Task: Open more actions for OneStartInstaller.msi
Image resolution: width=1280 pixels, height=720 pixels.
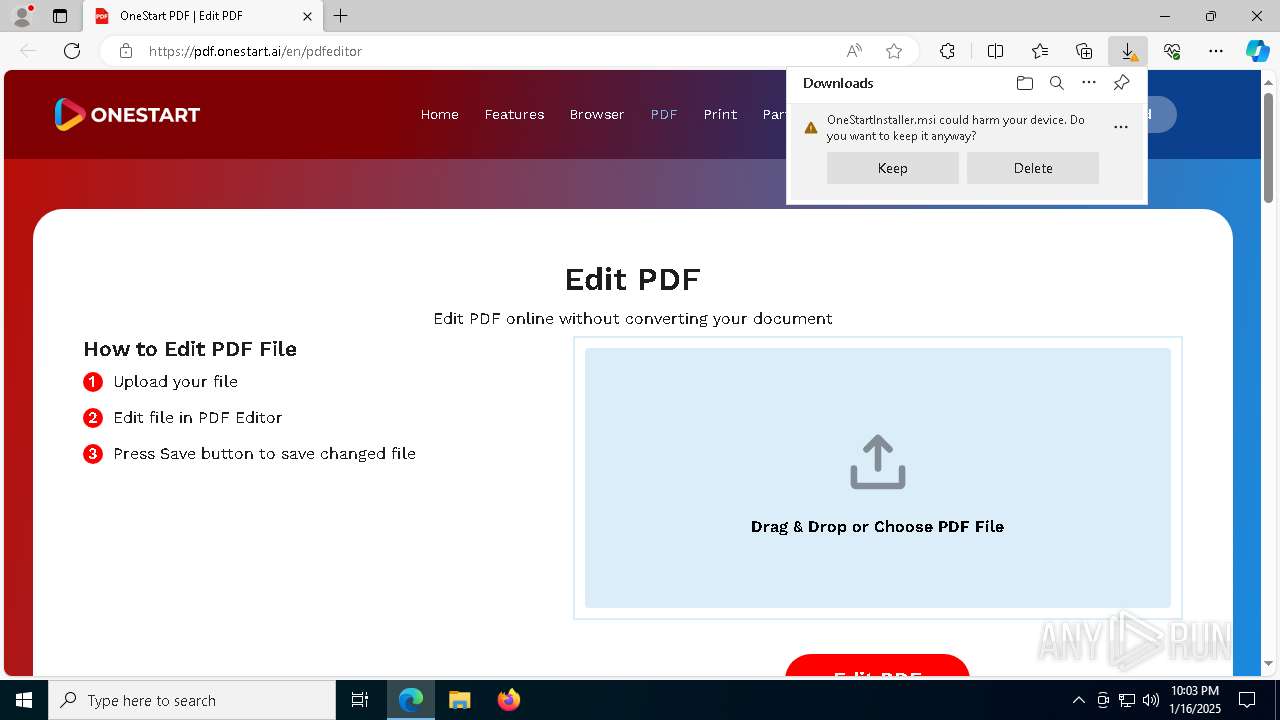Action: (x=1121, y=127)
